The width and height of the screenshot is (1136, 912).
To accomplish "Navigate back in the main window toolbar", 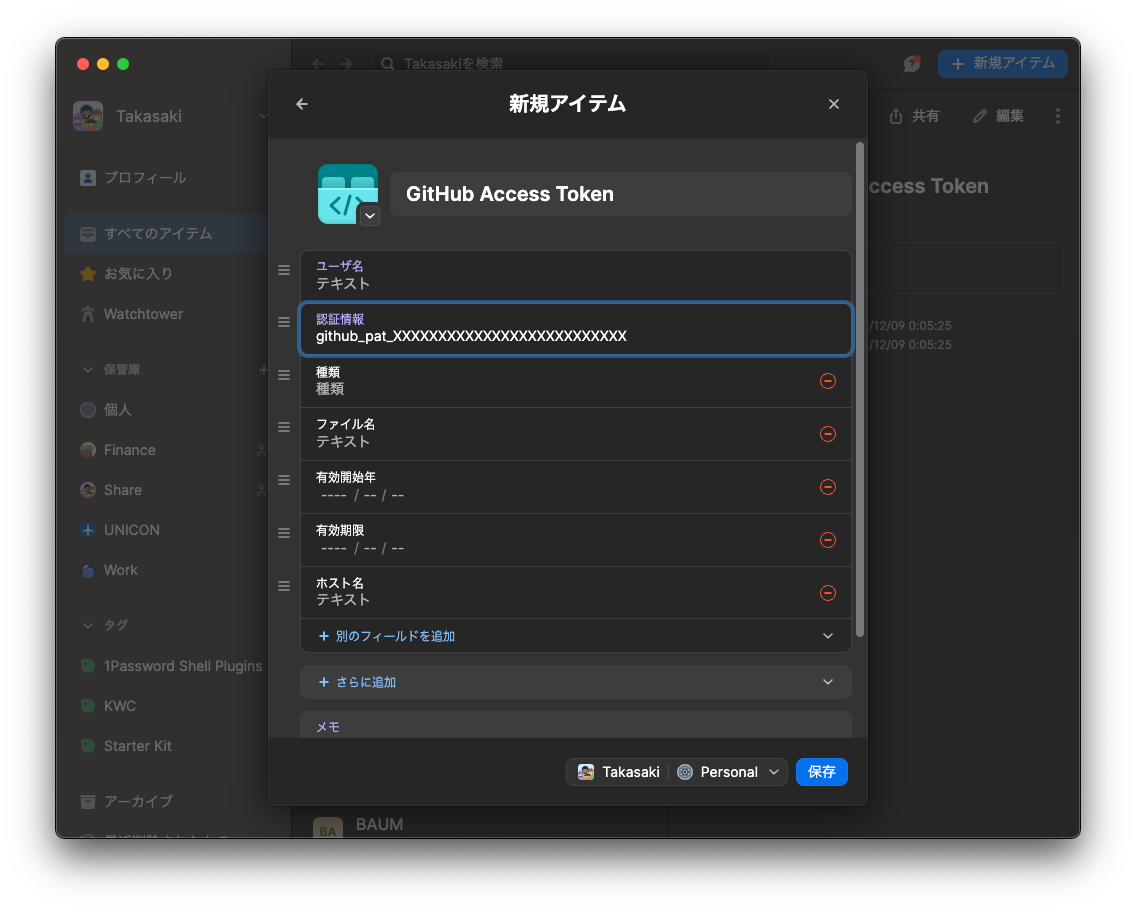I will [x=318, y=64].
